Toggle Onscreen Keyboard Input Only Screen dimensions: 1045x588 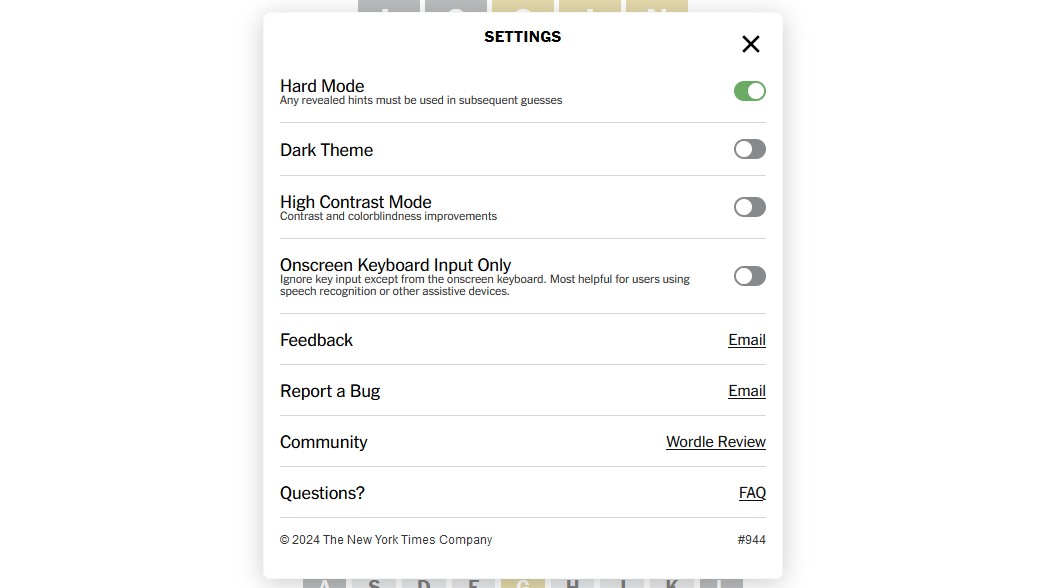click(x=750, y=276)
